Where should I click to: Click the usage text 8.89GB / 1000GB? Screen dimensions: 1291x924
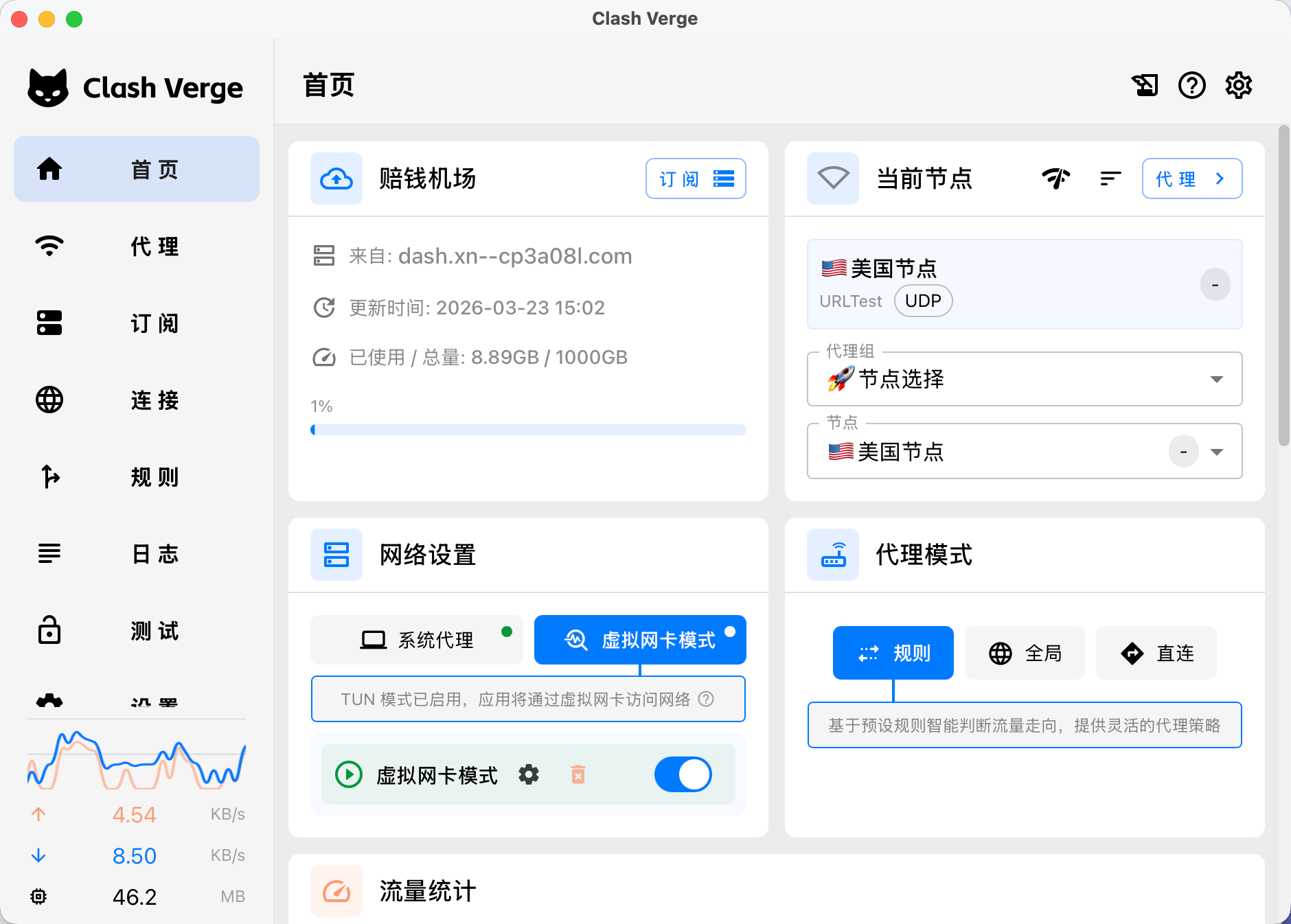tap(549, 358)
